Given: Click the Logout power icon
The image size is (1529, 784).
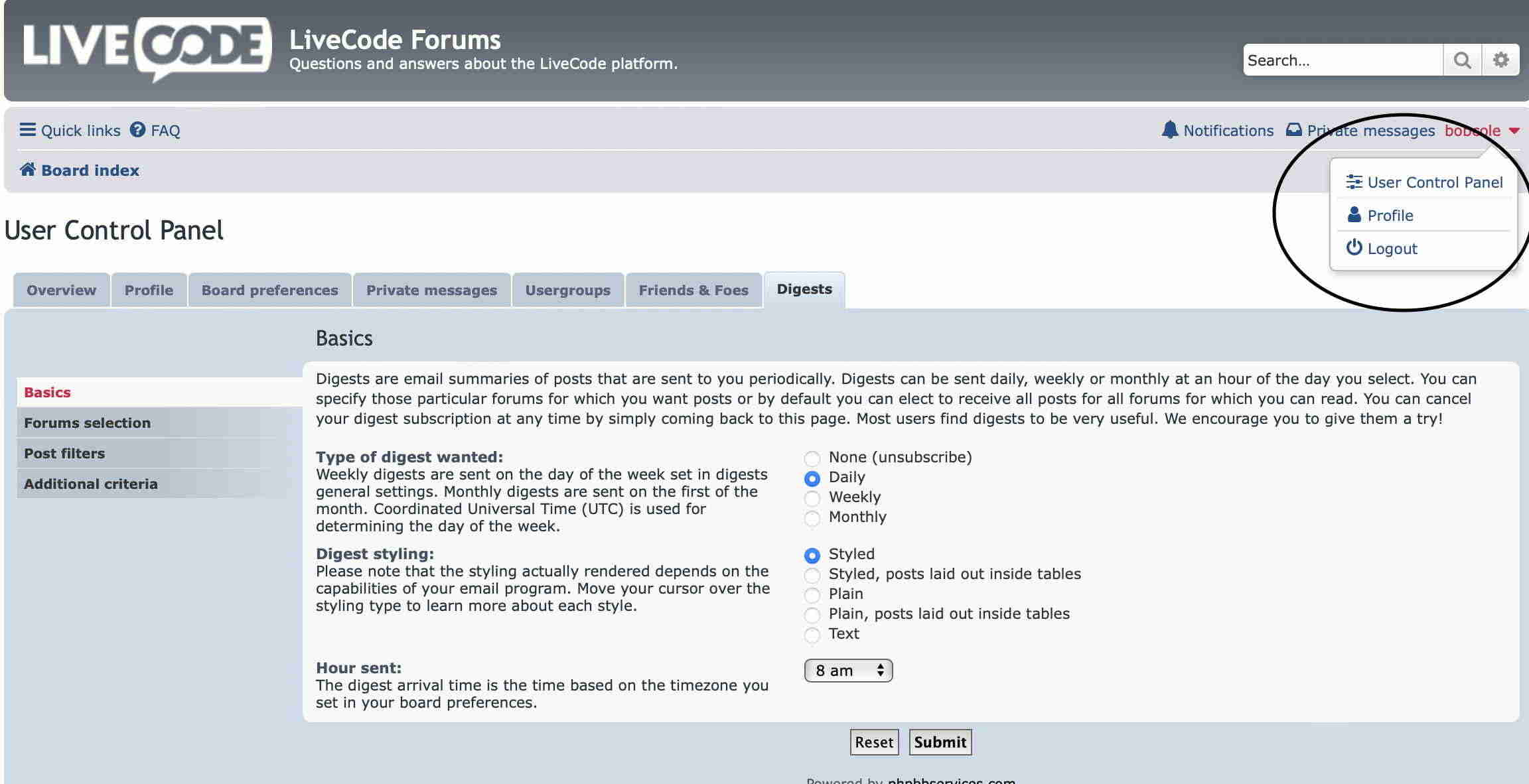Looking at the screenshot, I should click(x=1354, y=248).
